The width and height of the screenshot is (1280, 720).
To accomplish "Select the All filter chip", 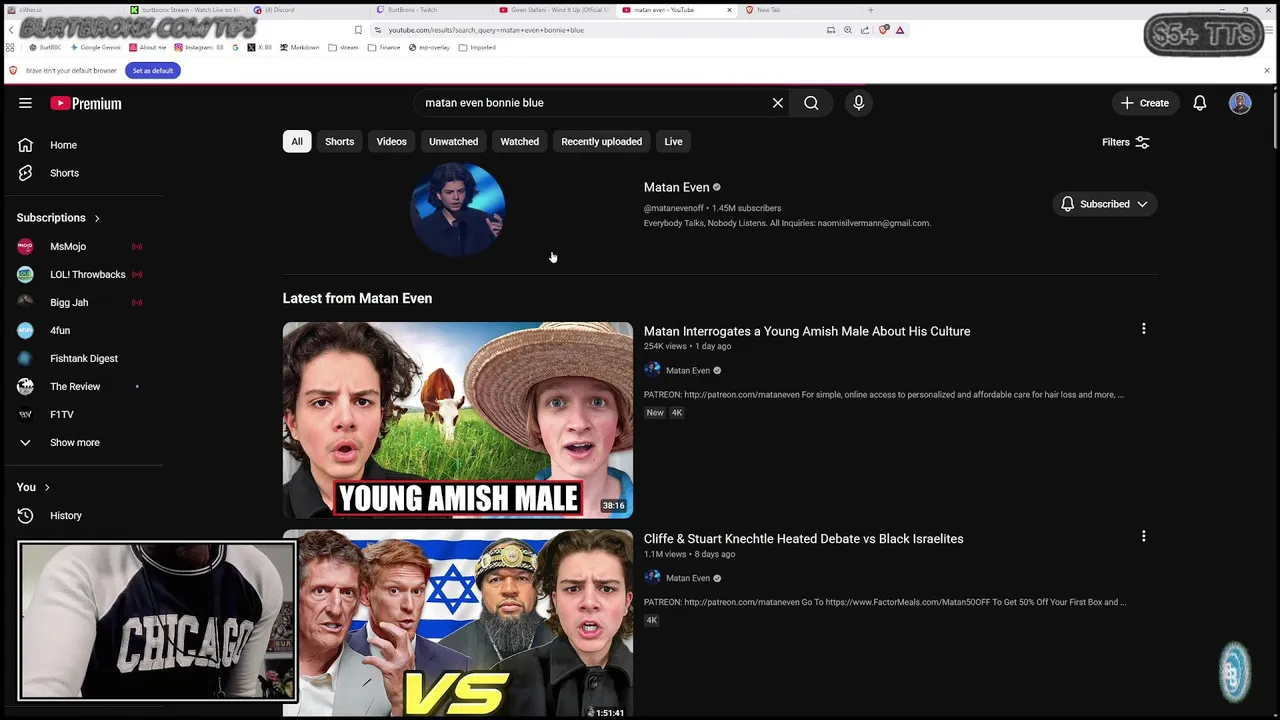I will click(x=297, y=141).
